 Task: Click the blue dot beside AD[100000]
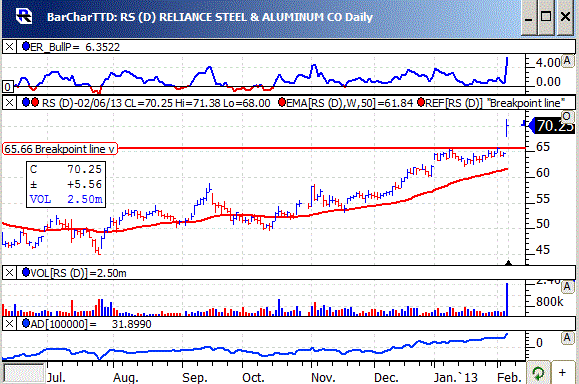tap(26, 323)
